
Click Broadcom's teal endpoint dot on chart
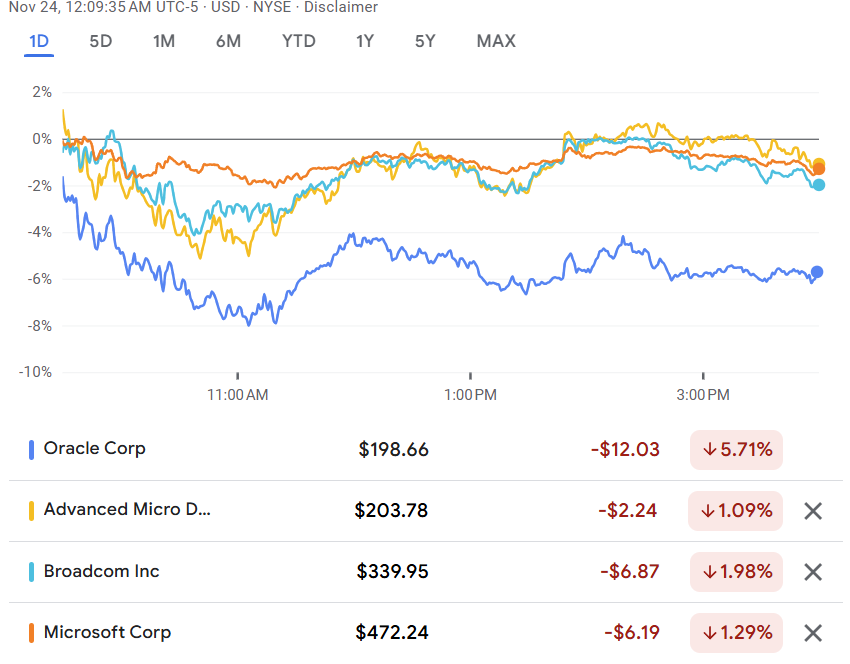point(819,184)
